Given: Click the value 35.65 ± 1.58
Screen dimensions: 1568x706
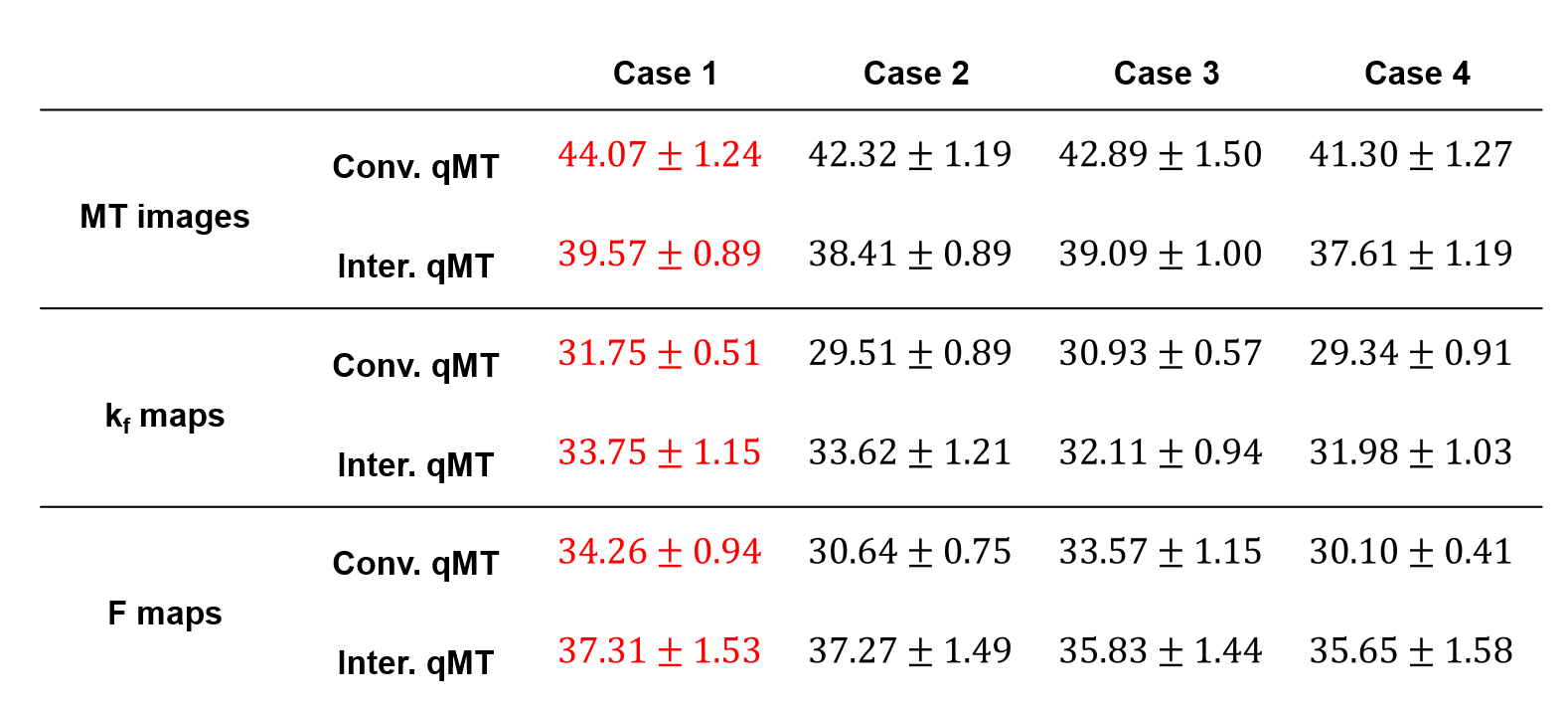Looking at the screenshot, I should (1410, 651).
